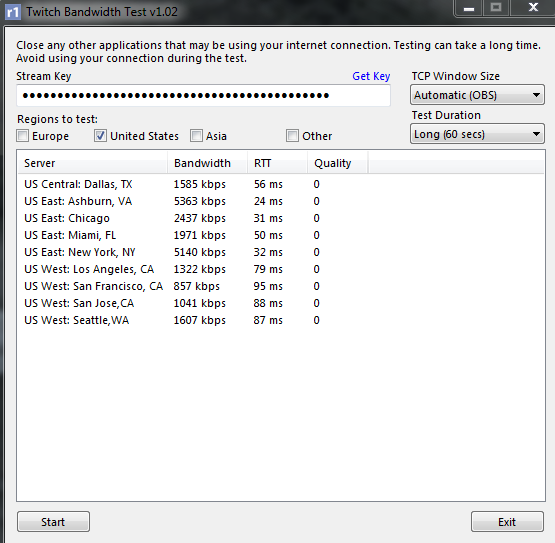Click the 79 ms RTT value
Viewport: 555px width, 543px height.
click(268, 269)
